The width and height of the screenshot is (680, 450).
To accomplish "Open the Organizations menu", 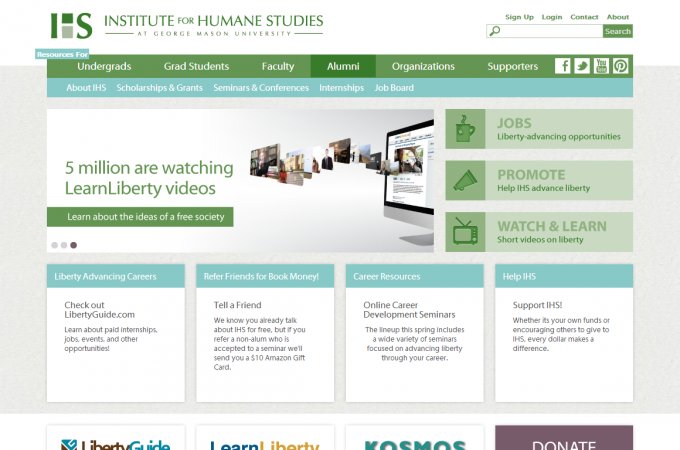I will [x=423, y=66].
